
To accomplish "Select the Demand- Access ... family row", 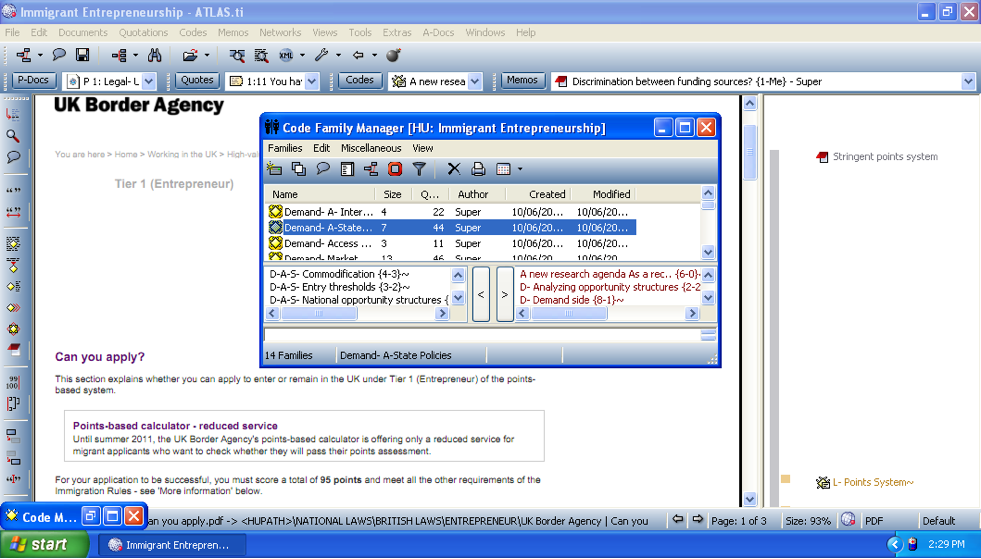I will (x=451, y=244).
